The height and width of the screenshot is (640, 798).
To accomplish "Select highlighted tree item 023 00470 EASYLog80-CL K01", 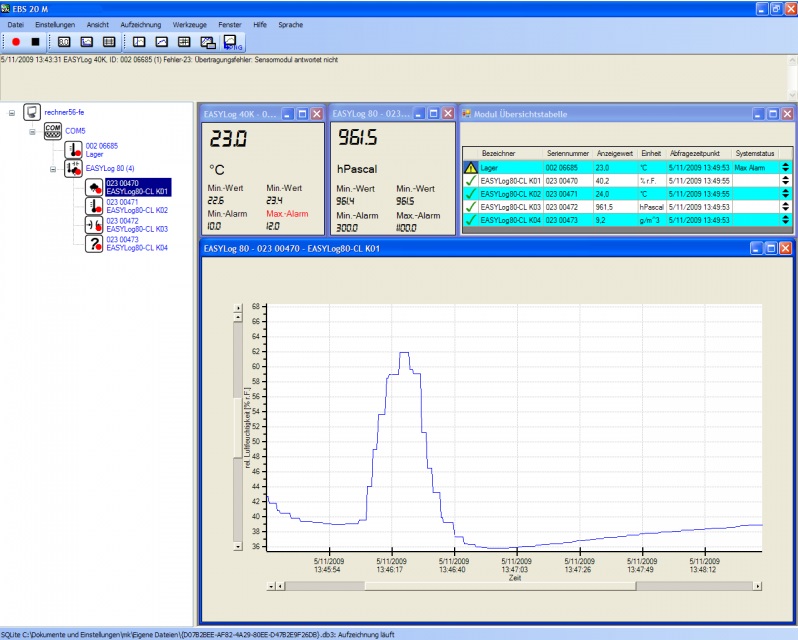I will (x=138, y=187).
